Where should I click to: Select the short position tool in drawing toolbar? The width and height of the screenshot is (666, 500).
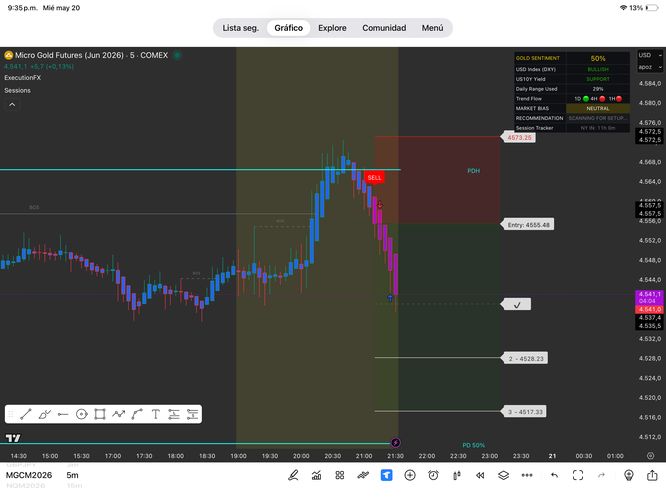click(x=192, y=414)
